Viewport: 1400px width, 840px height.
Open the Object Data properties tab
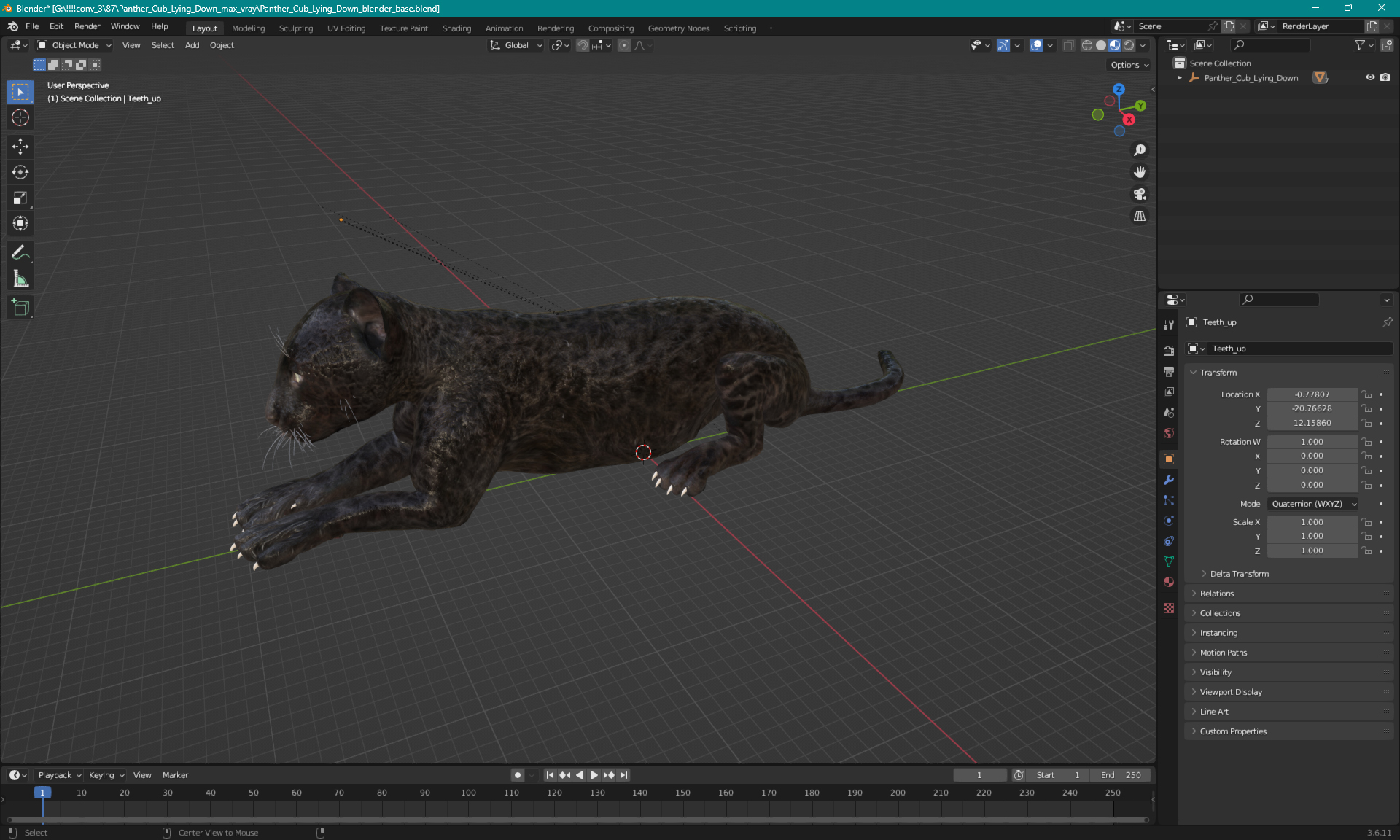[1169, 561]
